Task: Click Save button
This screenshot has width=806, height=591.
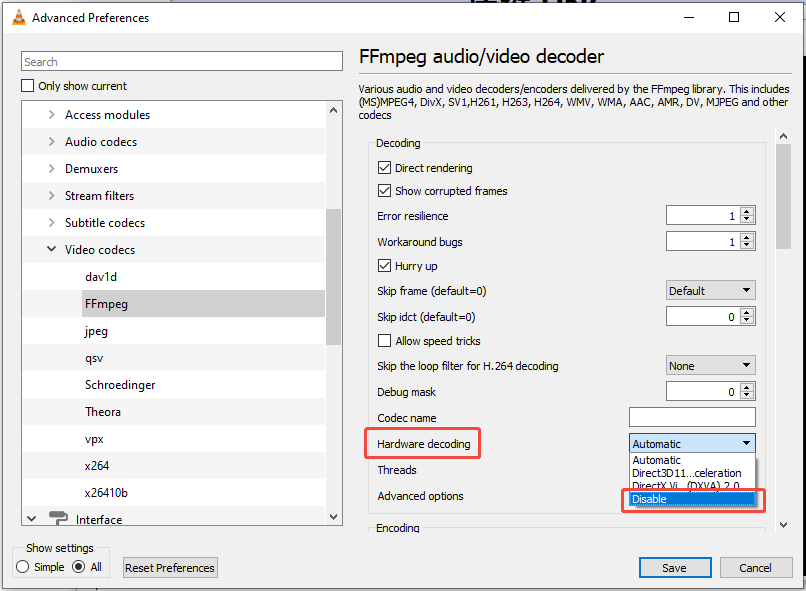Action: [675, 567]
